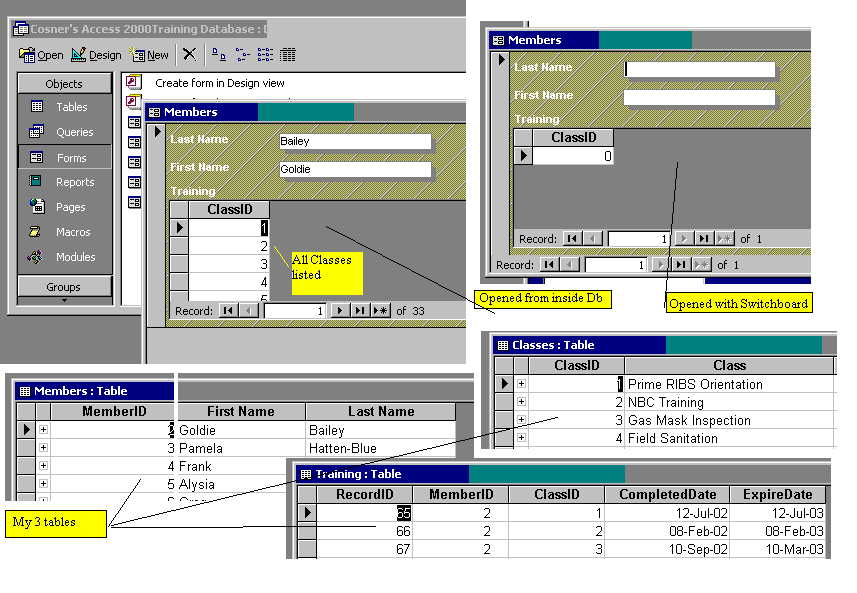Click Open in the database window toolbar

click(x=41, y=55)
